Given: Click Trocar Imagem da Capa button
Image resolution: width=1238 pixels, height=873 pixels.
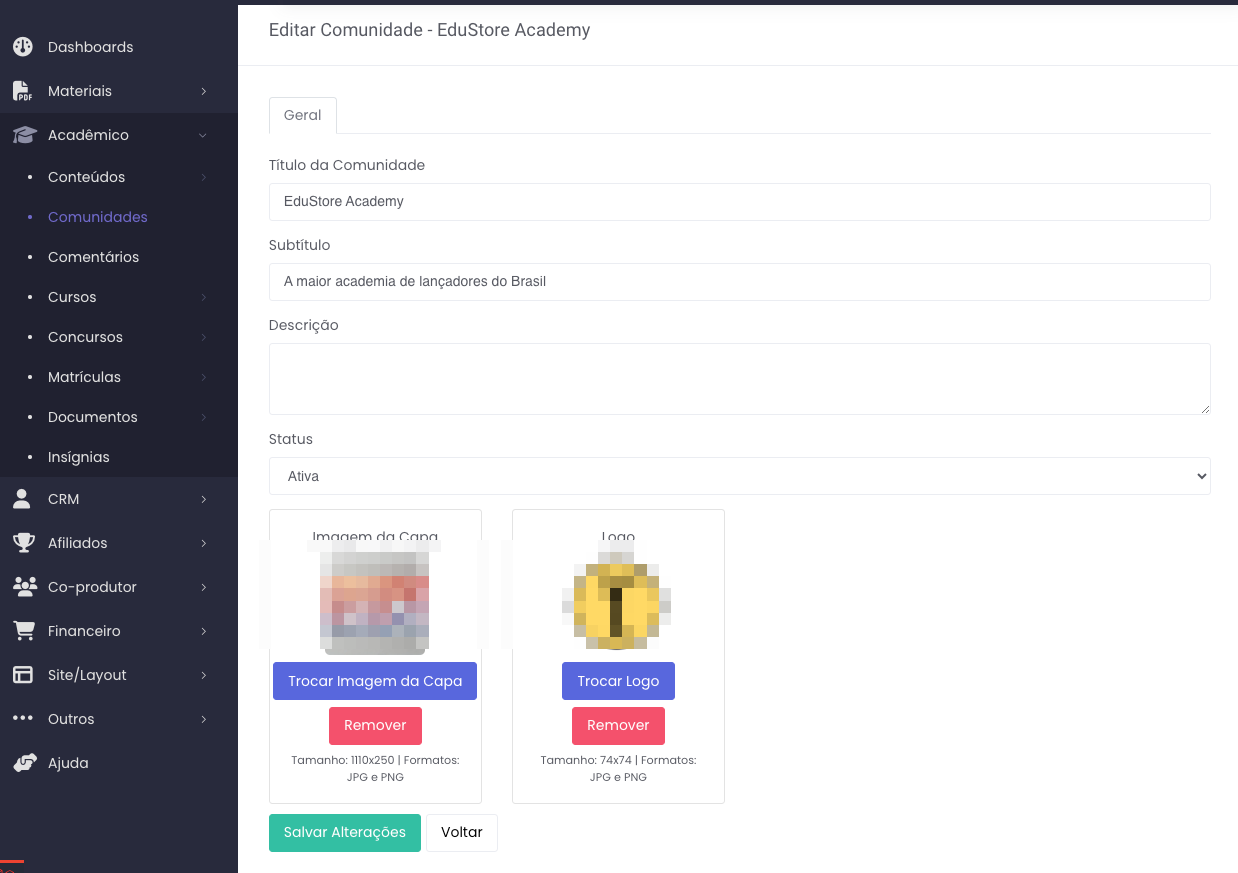Looking at the screenshot, I should coord(375,681).
